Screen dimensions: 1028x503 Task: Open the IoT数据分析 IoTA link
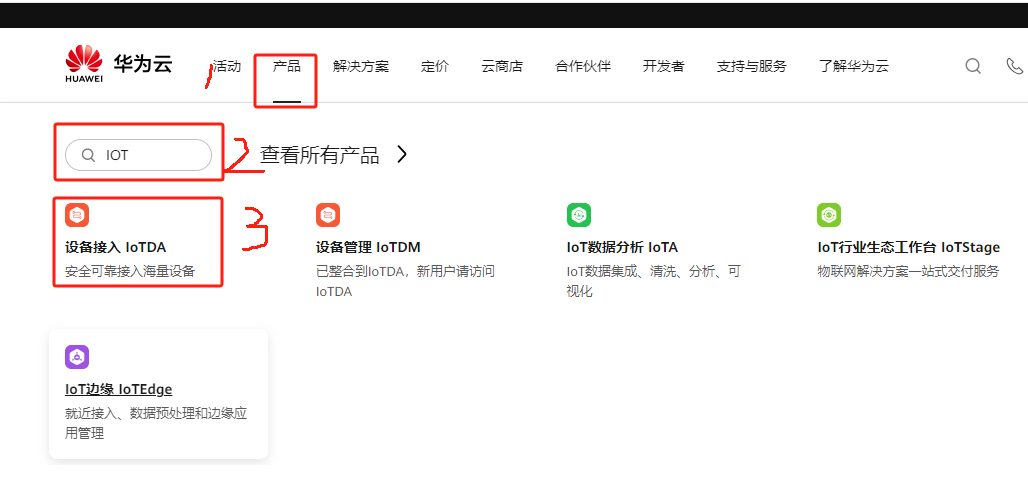pyautogui.click(x=622, y=247)
